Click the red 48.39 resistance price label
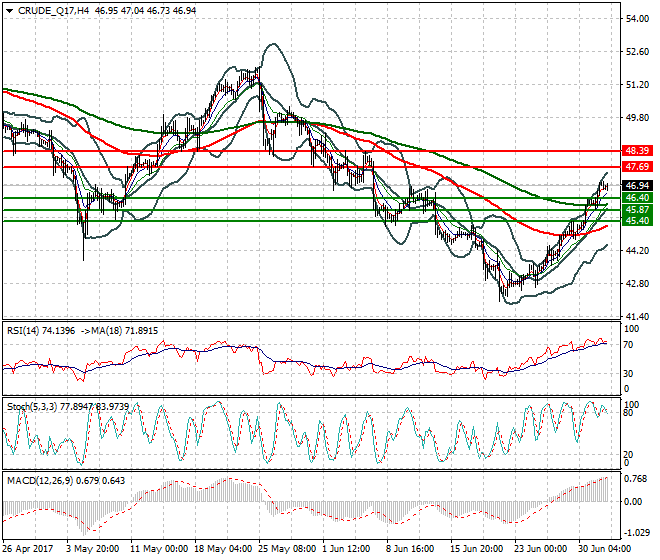The image size is (660, 560). coord(637,151)
